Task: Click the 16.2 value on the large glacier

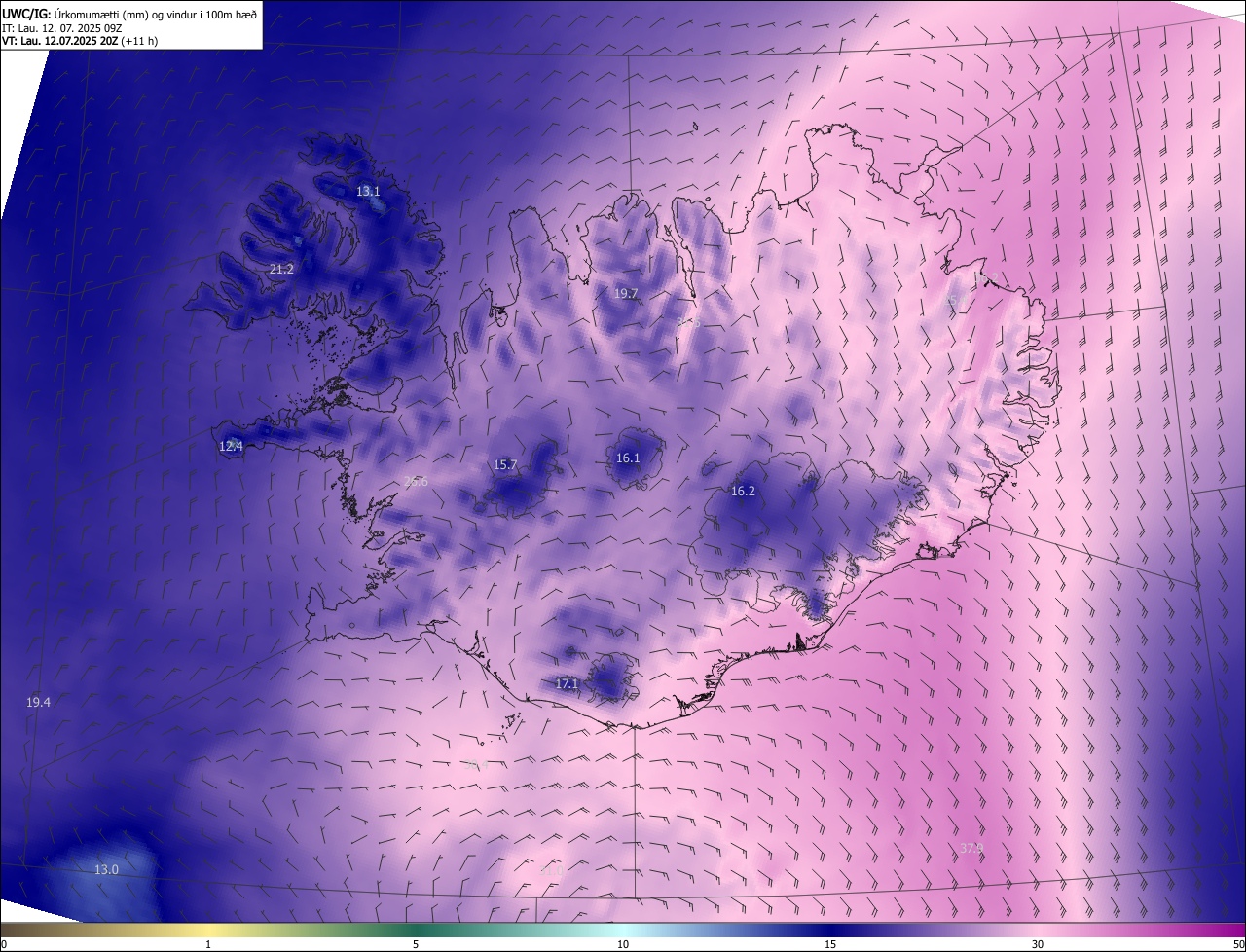Action: 743,492
